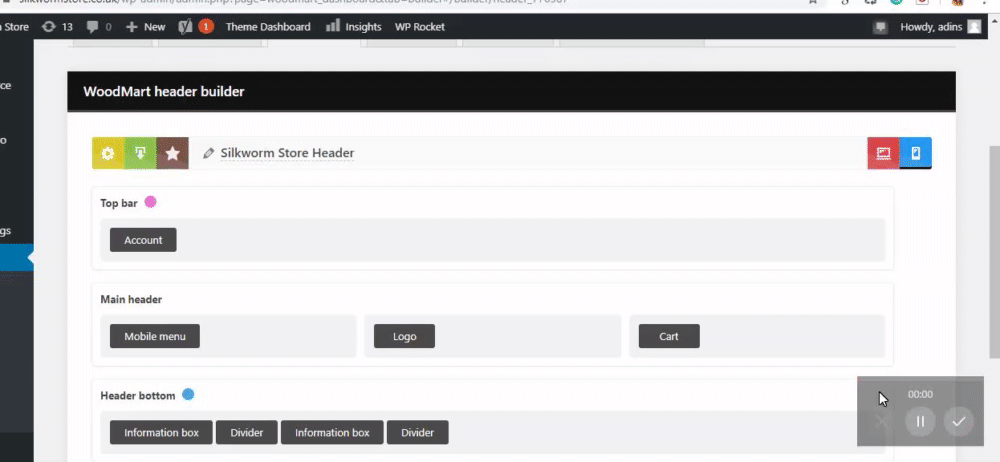The width and height of the screenshot is (1000, 462).
Task: Open Theme Dashboard in admin bar
Action: click(x=268, y=27)
